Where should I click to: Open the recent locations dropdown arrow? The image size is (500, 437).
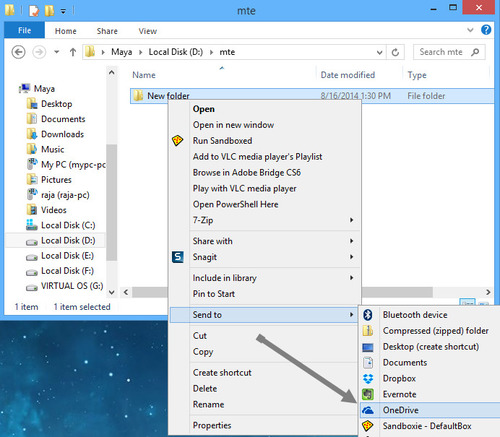[57, 52]
